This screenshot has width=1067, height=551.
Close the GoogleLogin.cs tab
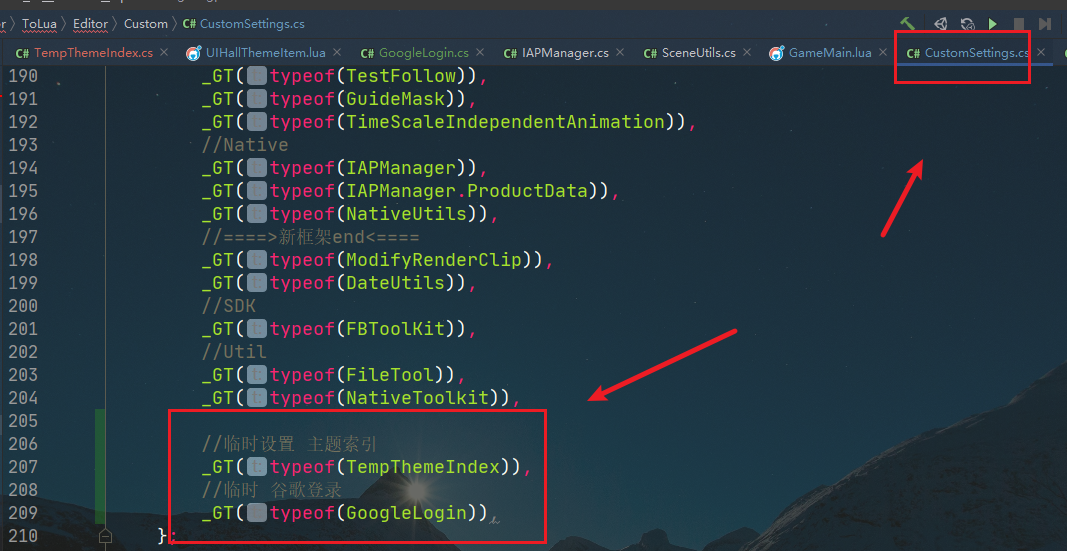(480, 52)
